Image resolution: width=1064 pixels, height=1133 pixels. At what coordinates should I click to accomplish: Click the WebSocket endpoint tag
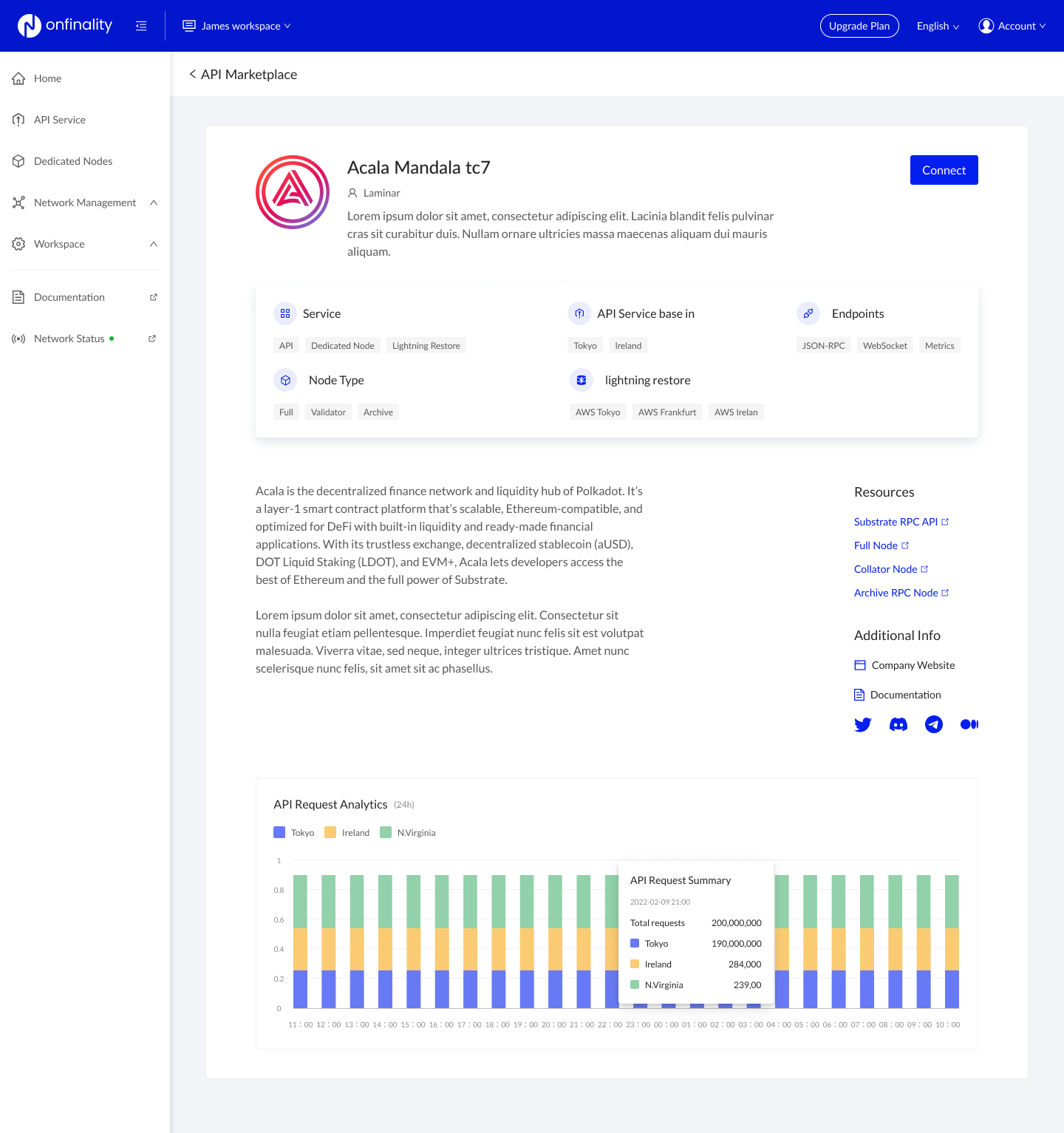[885, 345]
